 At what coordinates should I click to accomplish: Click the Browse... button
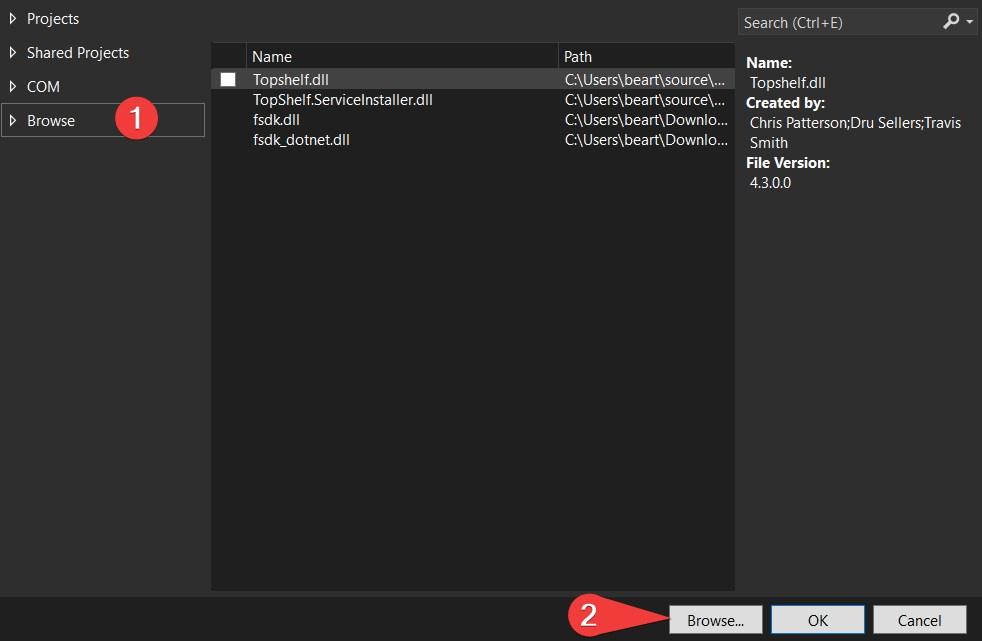[x=715, y=620]
